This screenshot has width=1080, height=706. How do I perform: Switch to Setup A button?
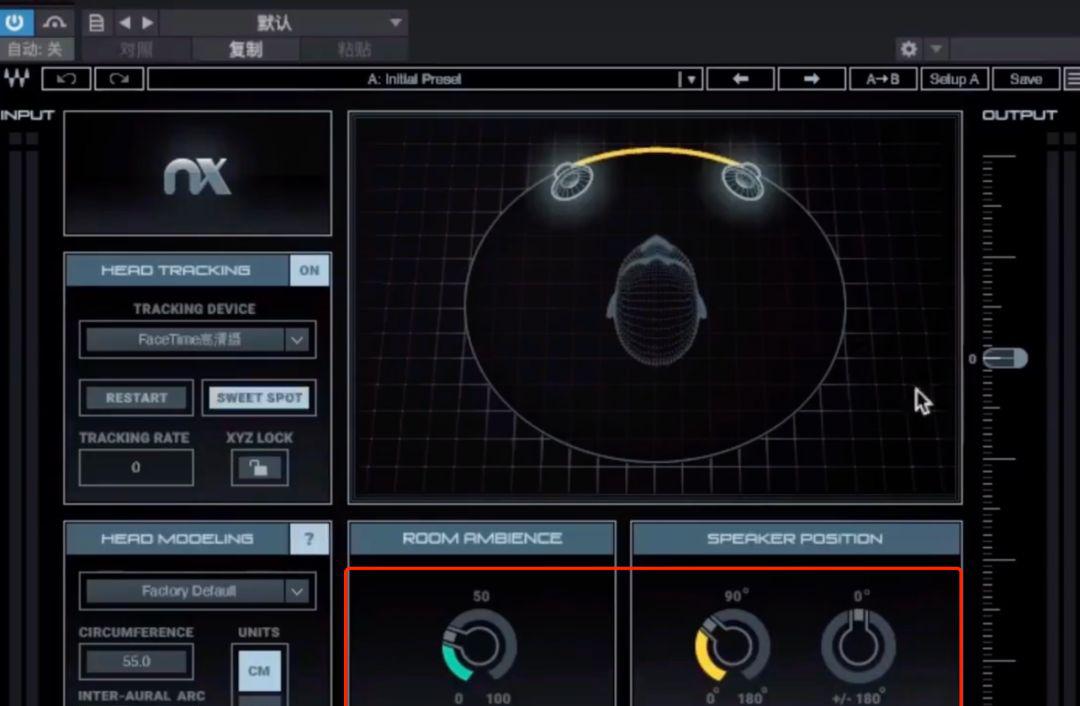pyautogui.click(x=955, y=79)
